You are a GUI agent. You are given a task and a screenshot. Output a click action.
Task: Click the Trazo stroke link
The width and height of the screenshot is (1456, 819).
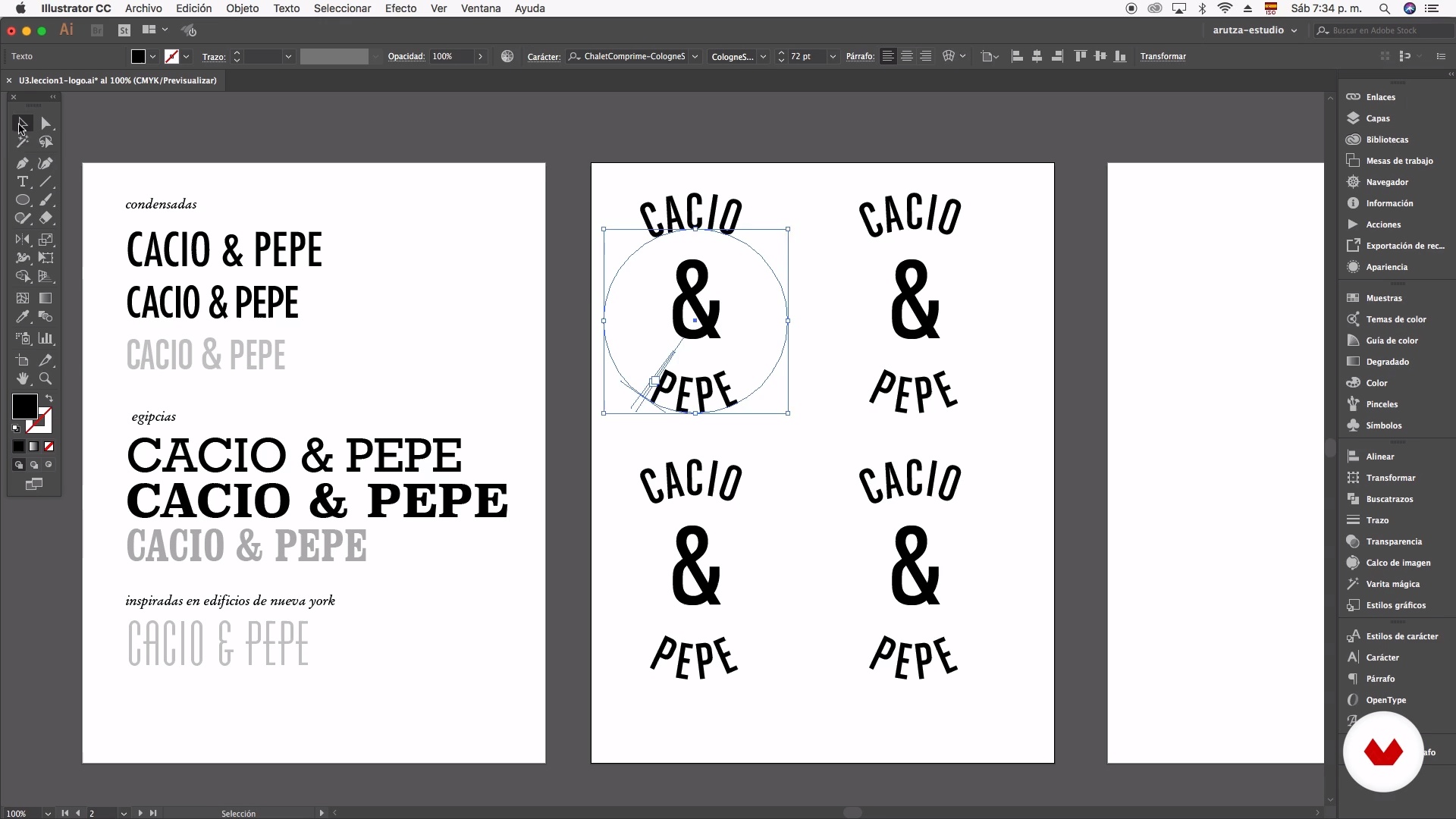[x=214, y=57]
